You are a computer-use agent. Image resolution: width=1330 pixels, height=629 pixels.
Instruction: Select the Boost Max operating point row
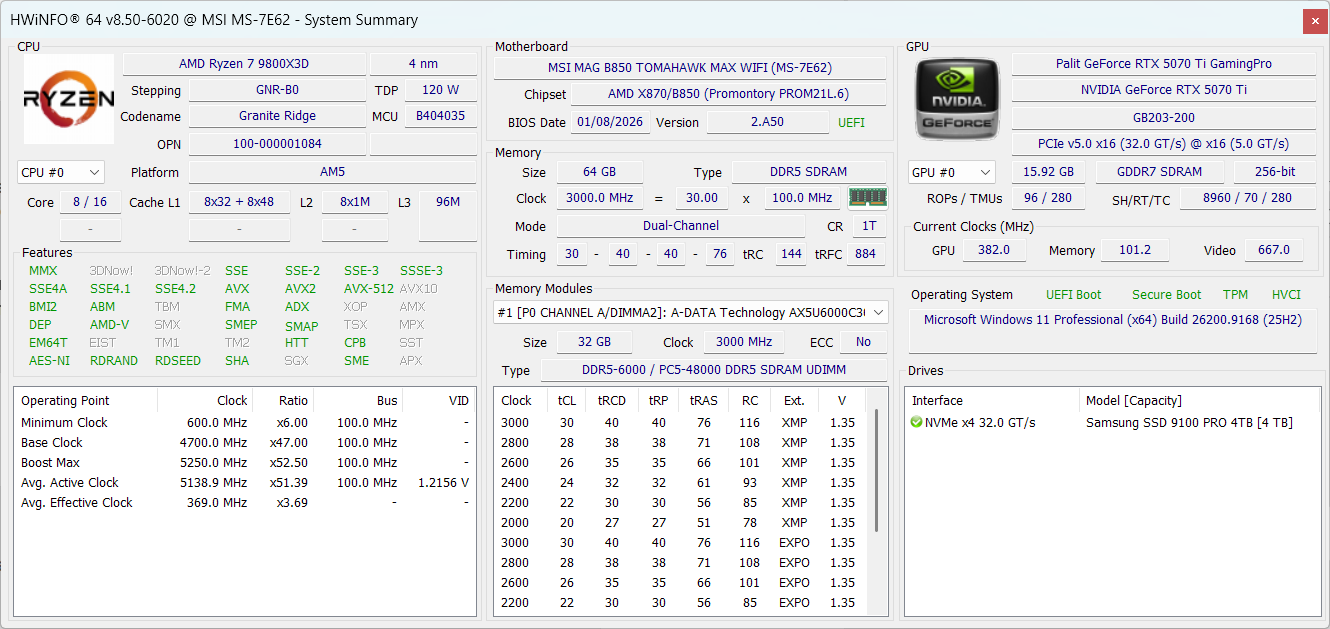245,463
